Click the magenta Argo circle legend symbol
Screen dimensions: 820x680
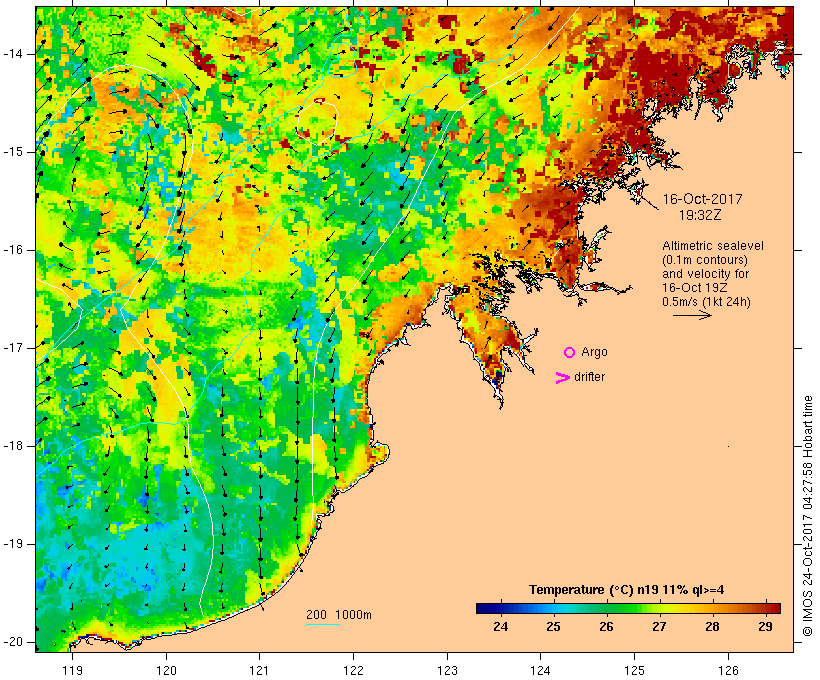click(x=570, y=353)
